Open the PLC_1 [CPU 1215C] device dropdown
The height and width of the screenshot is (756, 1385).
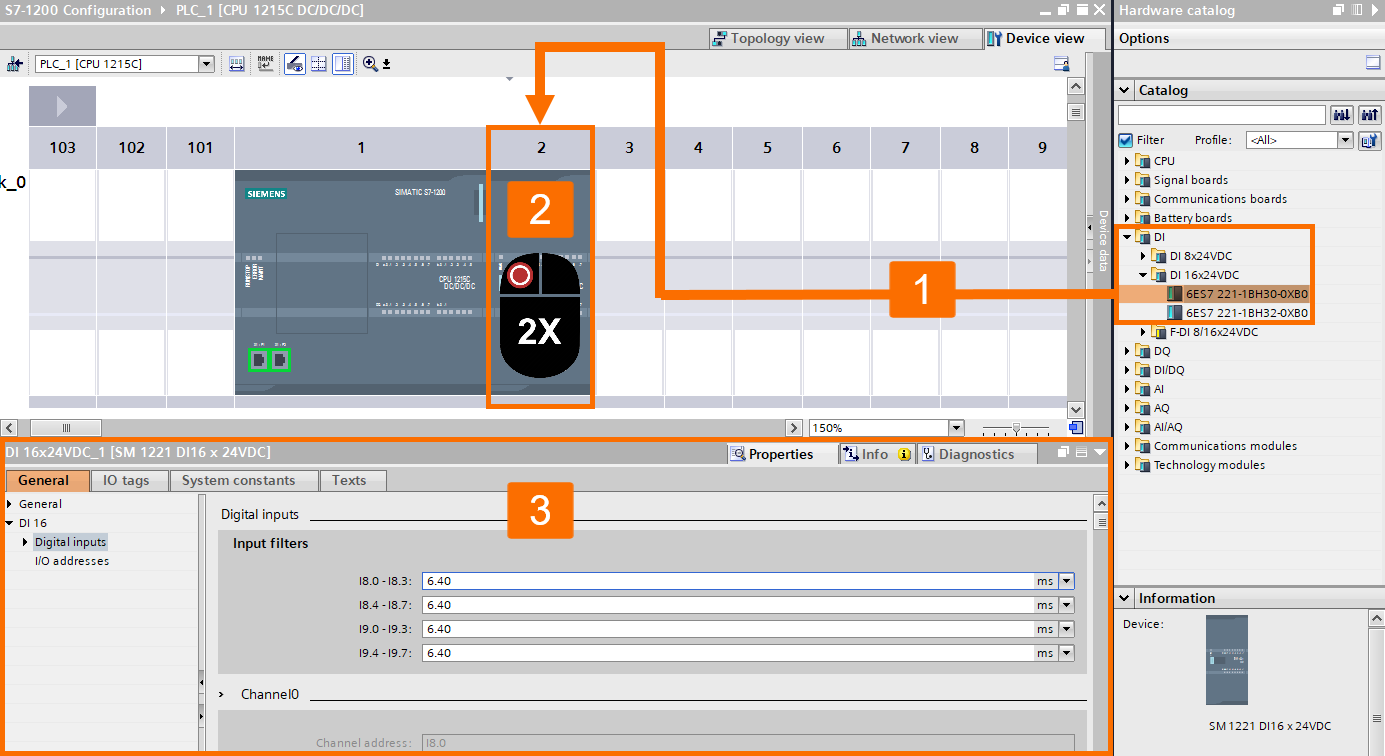tap(206, 64)
